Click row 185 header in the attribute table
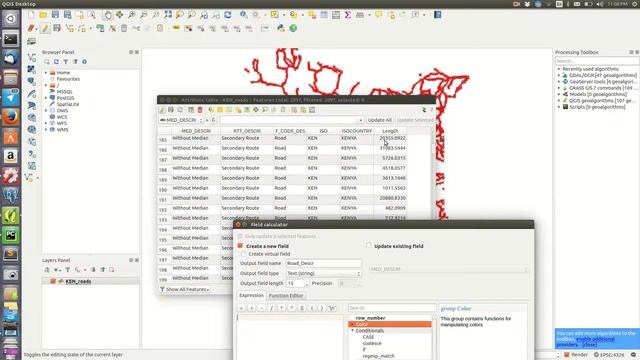This screenshot has width=640, height=360. tap(163, 140)
